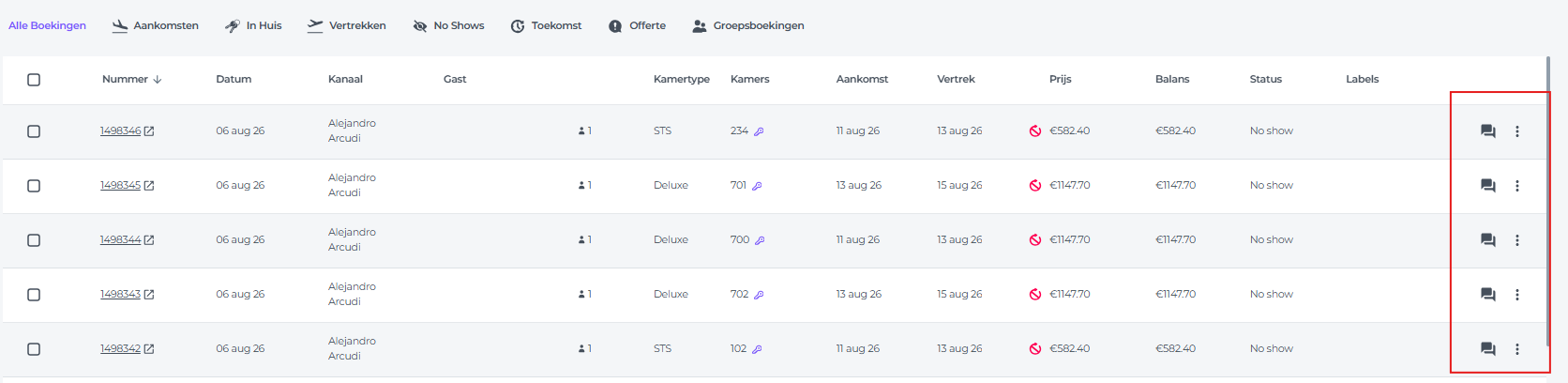Open comments for booking 1498342
The width and height of the screenshot is (1568, 383).
[x=1487, y=349]
